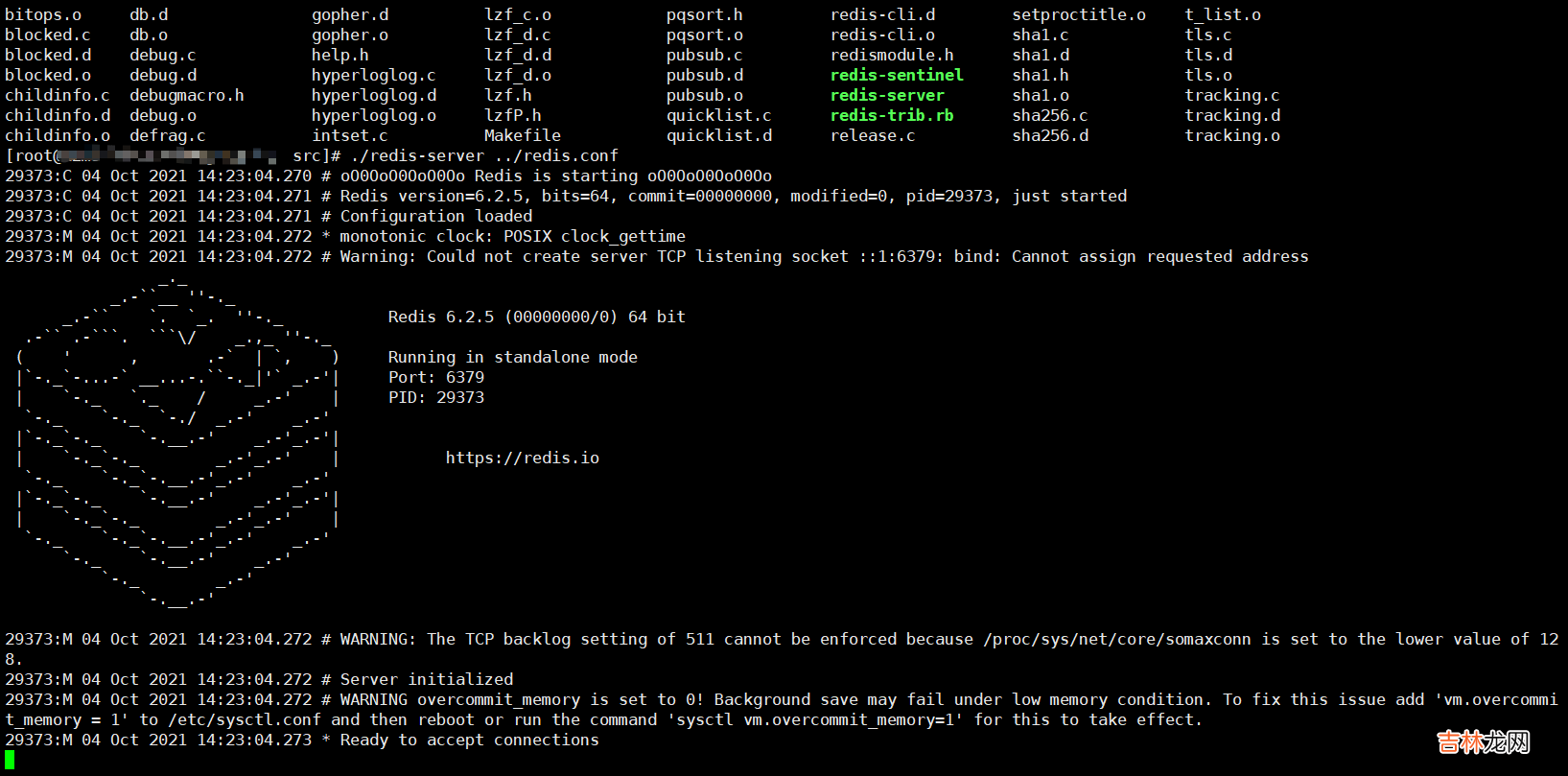Select the Makefile entry in listing
The image size is (1568, 776).
point(523,135)
